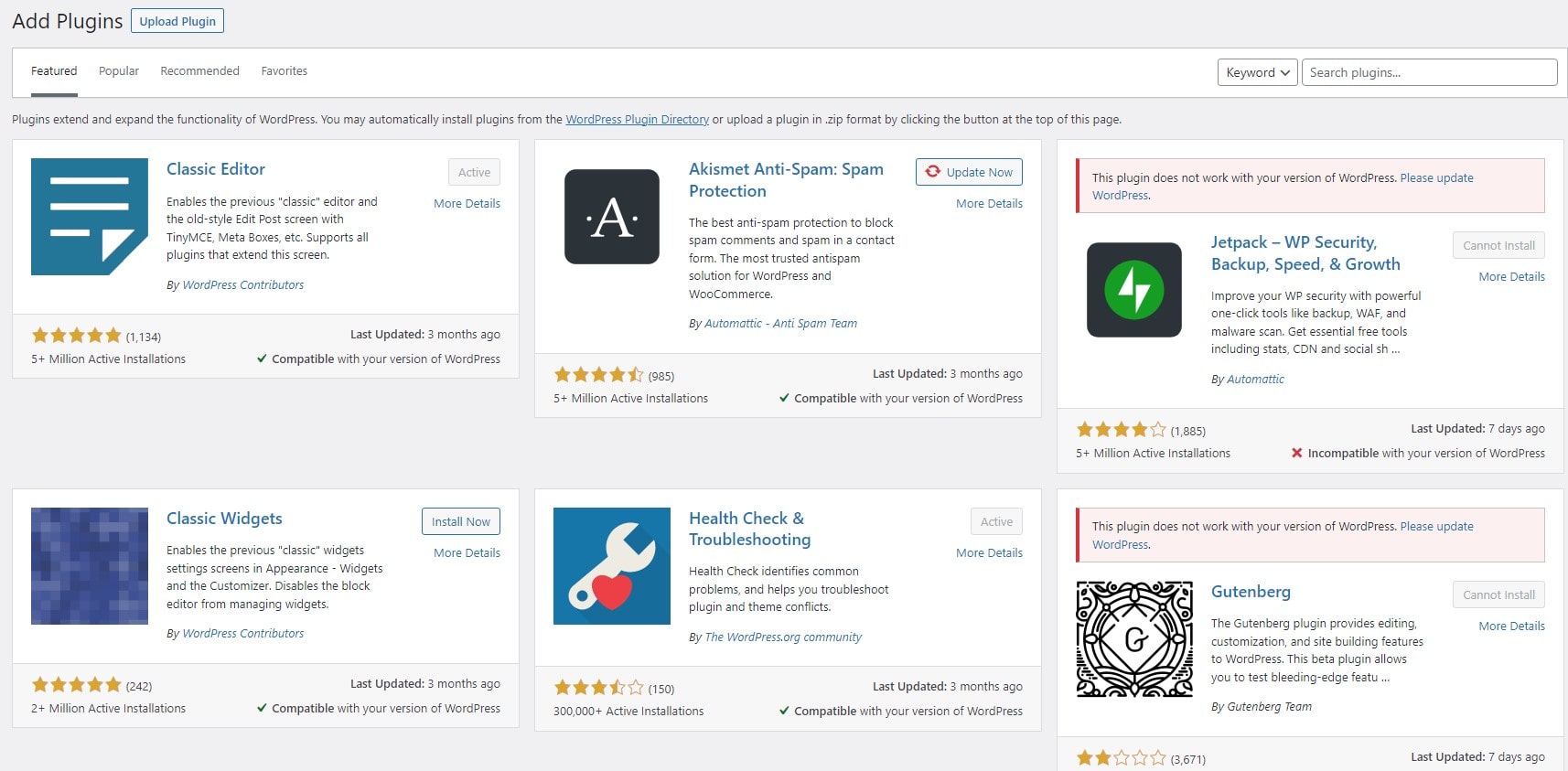
Task: Install the Classic Widgets plugin now
Action: [460, 521]
